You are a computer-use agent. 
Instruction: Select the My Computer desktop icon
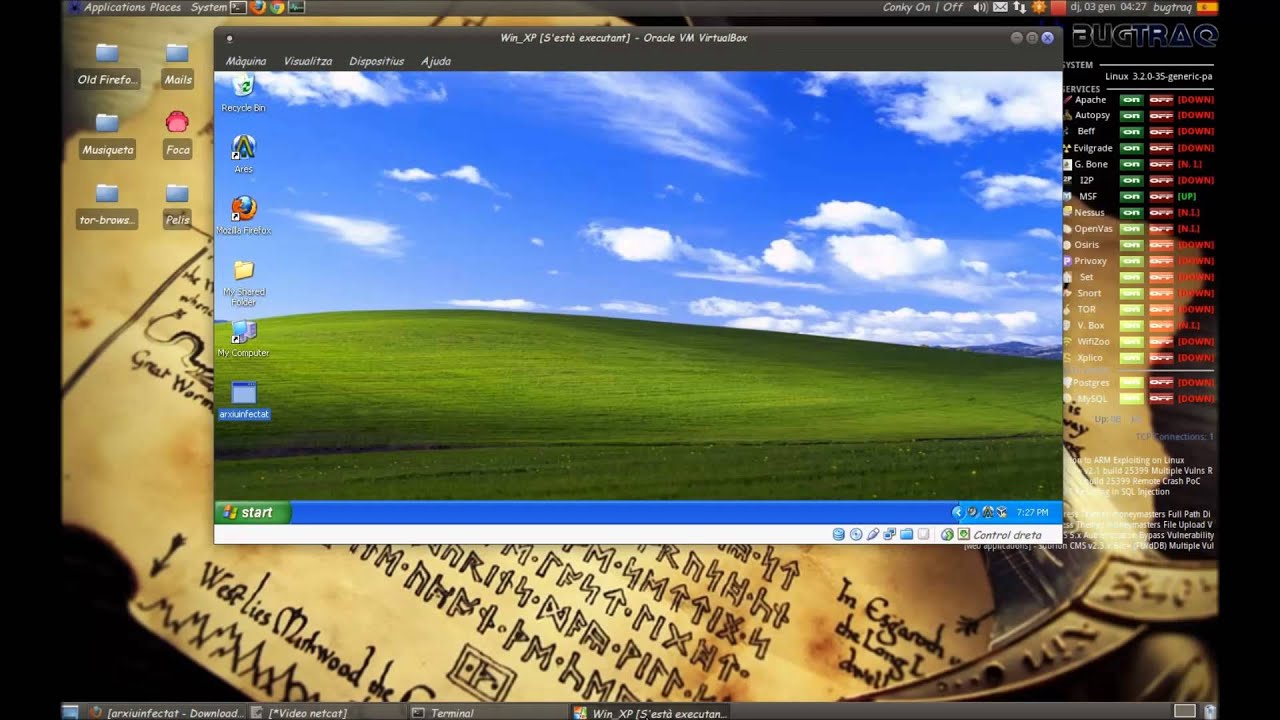(x=243, y=338)
